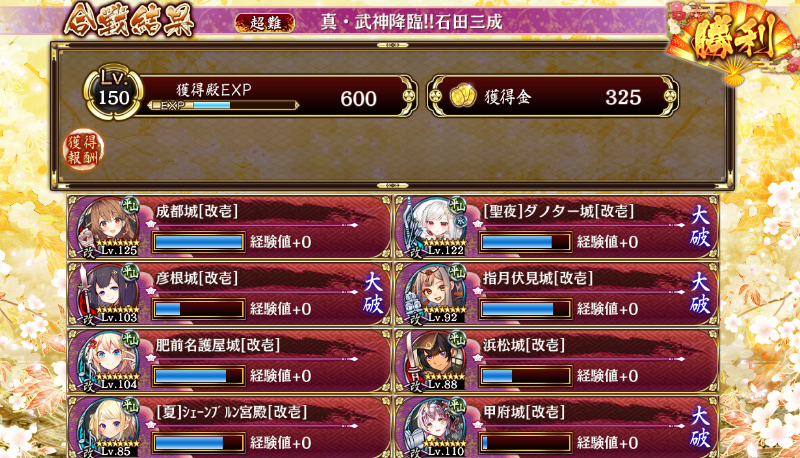The height and width of the screenshot is (458, 800).
Task: Click the 甲府城[改壱] character portrait
Action: [x=435, y=427]
